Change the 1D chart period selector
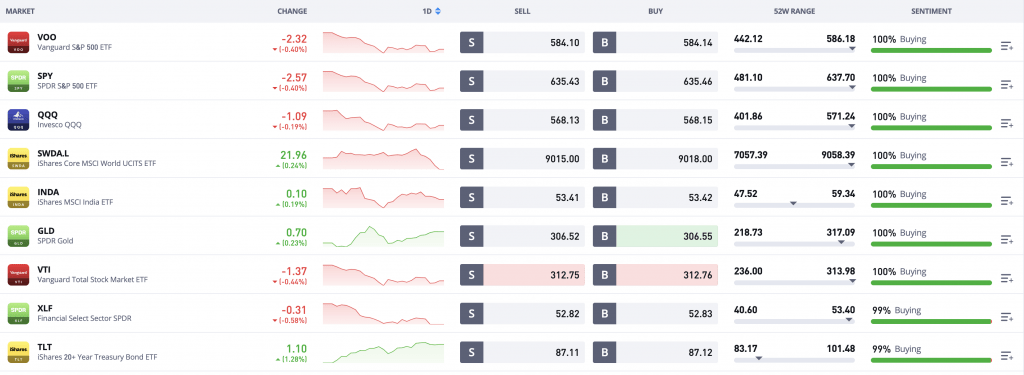This screenshot has height=375, width=1024. coord(431,11)
